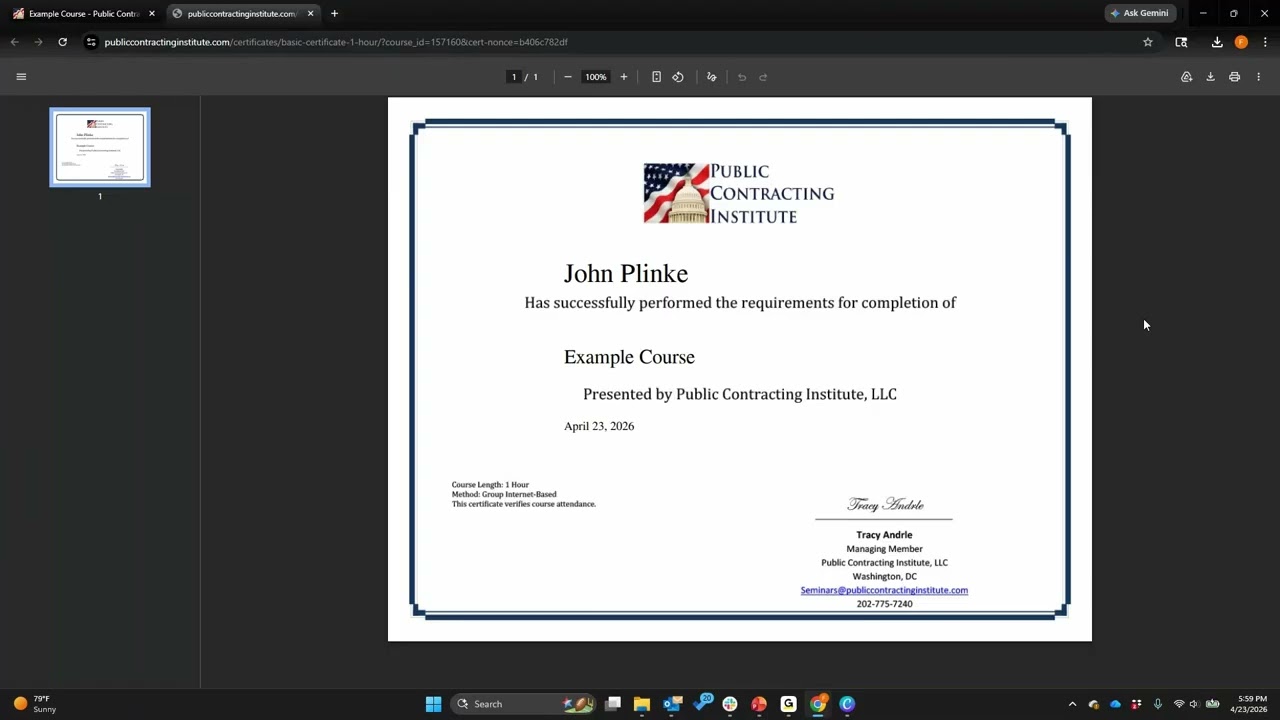Open Google Lens search icon in address bar

pos(1181,42)
